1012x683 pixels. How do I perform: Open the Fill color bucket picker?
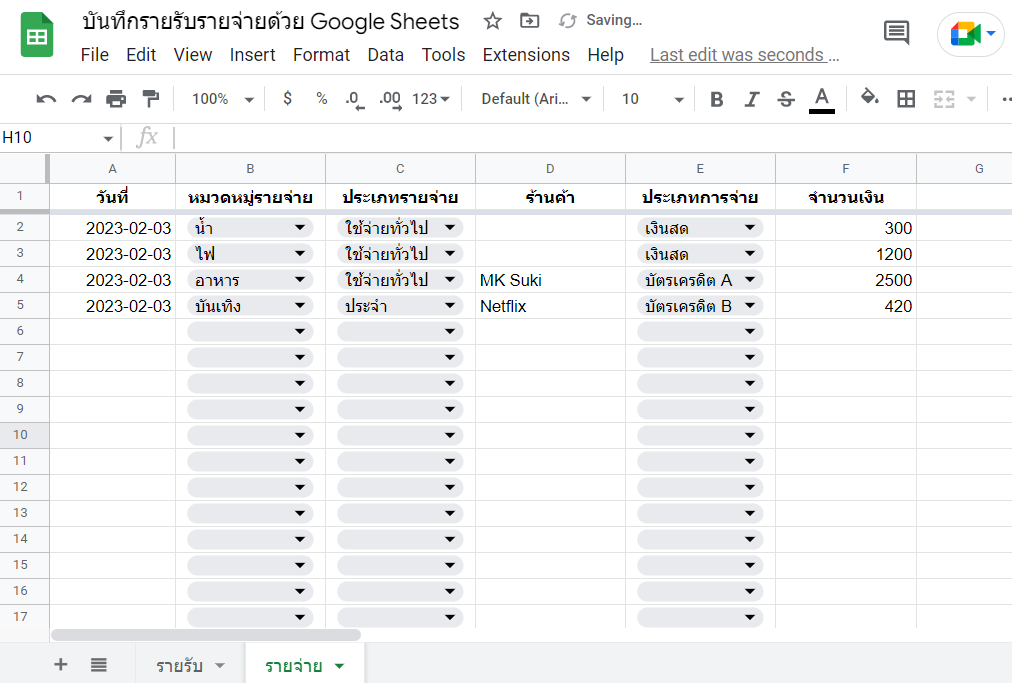[x=870, y=98]
